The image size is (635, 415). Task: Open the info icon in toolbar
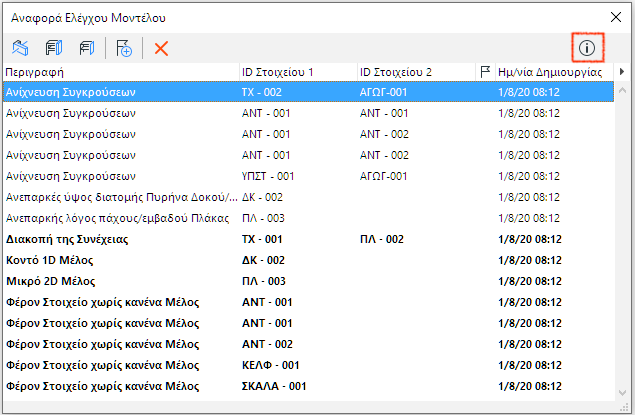[587, 48]
